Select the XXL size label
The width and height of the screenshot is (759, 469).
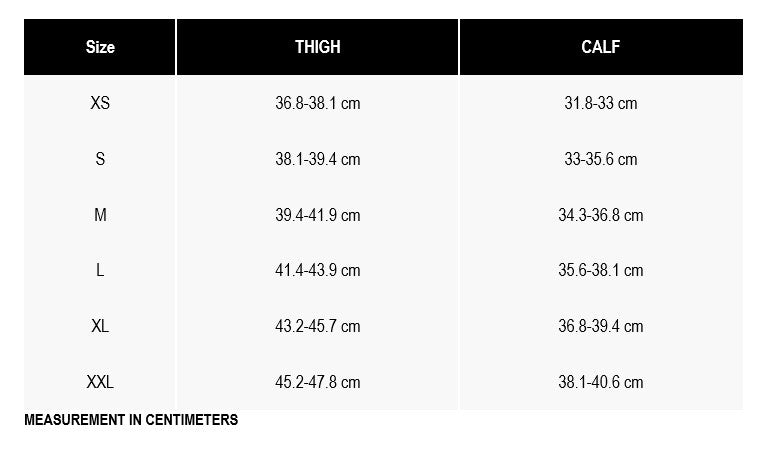[100, 382]
